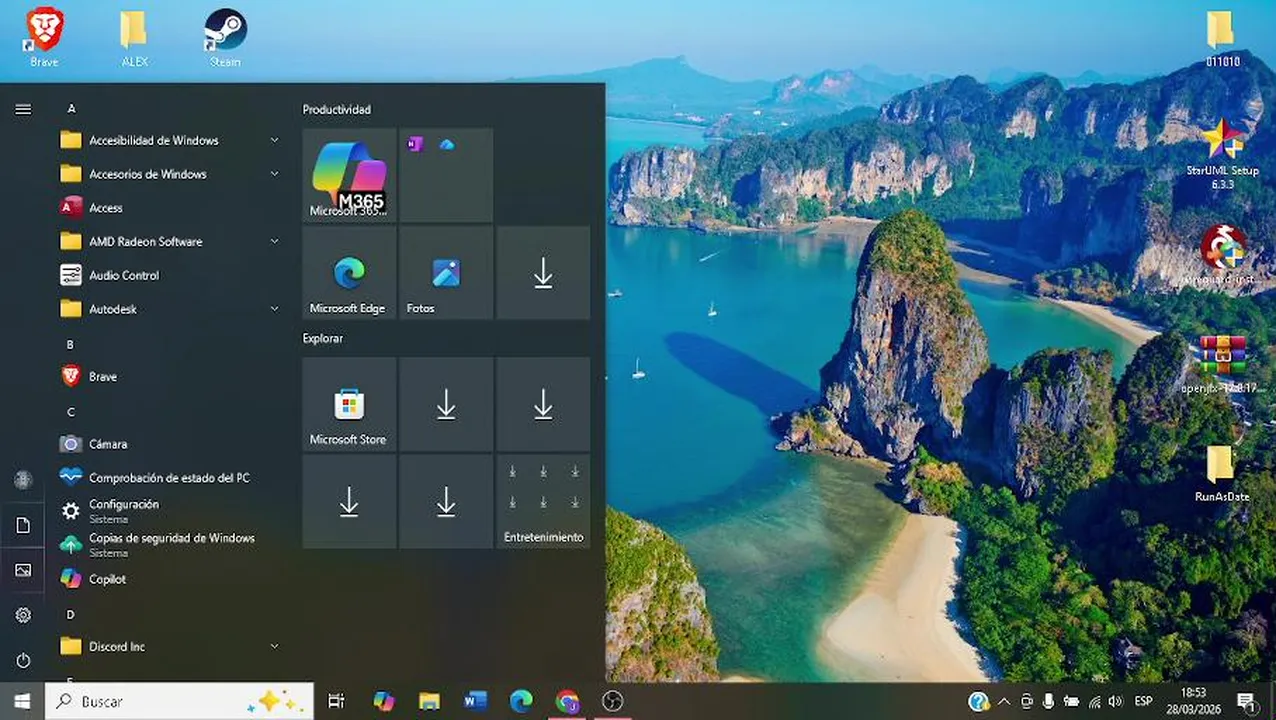
Task: Open the notification center icon
Action: click(1246, 702)
